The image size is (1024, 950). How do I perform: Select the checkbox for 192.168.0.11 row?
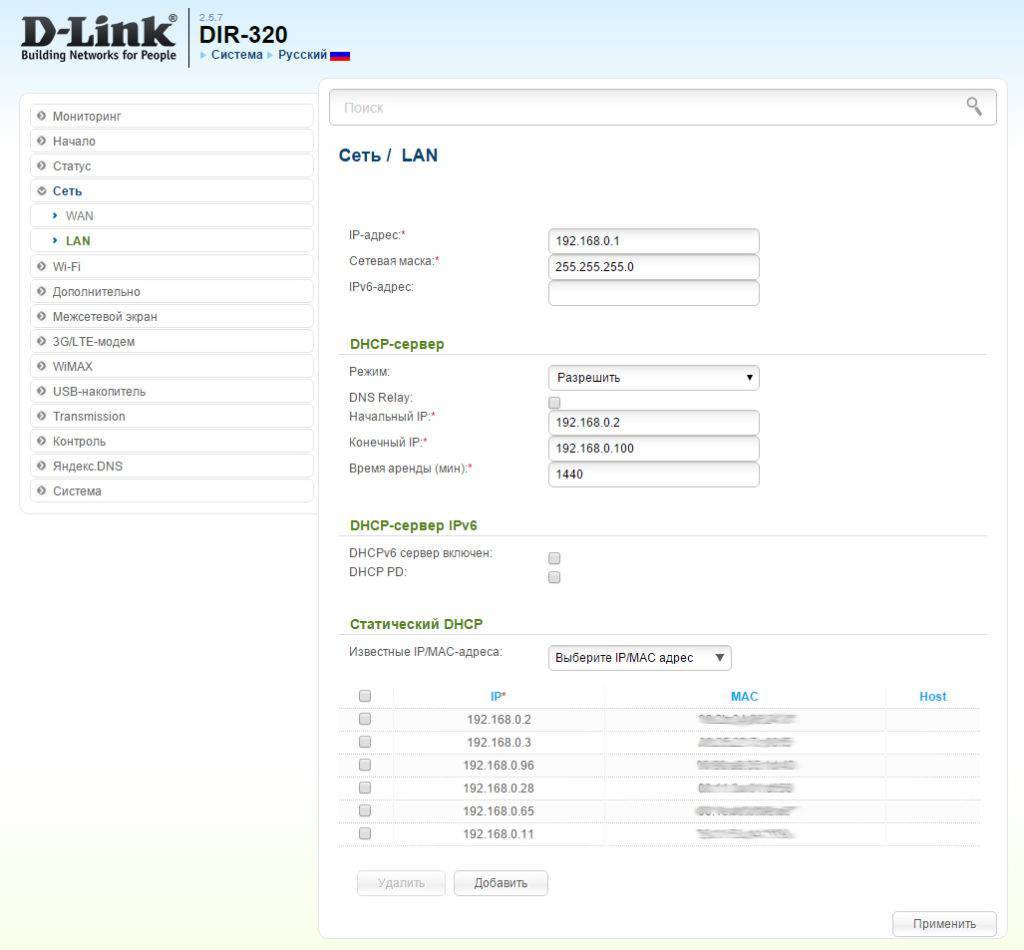[365, 833]
